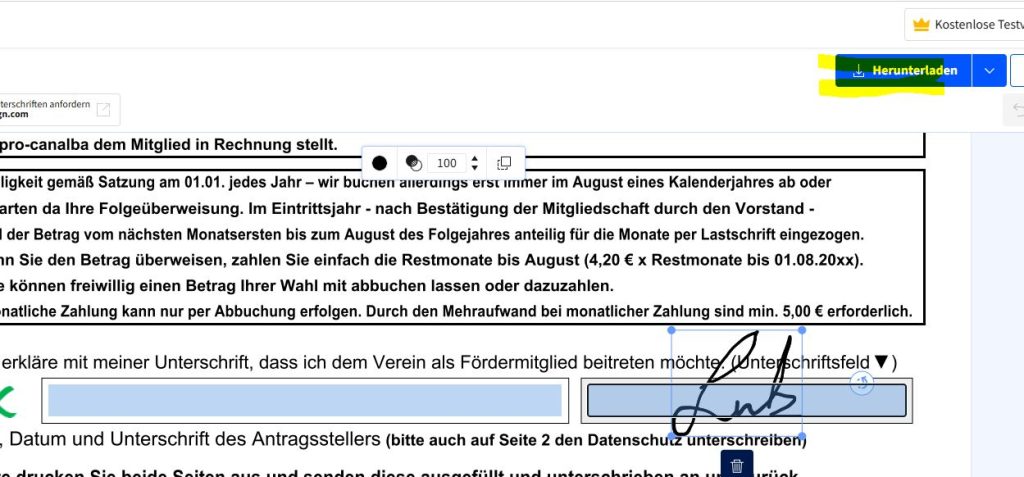Select the top-left resize handle of signature

pos(671,330)
